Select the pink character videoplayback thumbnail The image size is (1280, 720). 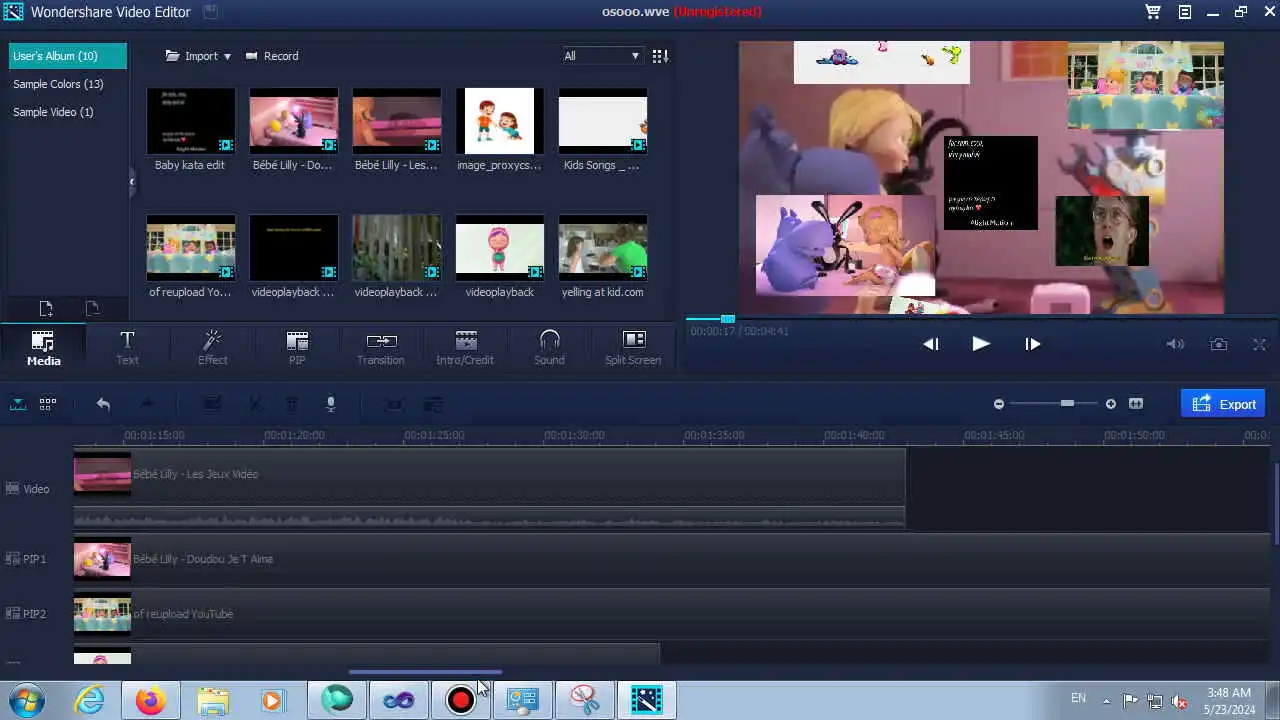[x=499, y=248]
